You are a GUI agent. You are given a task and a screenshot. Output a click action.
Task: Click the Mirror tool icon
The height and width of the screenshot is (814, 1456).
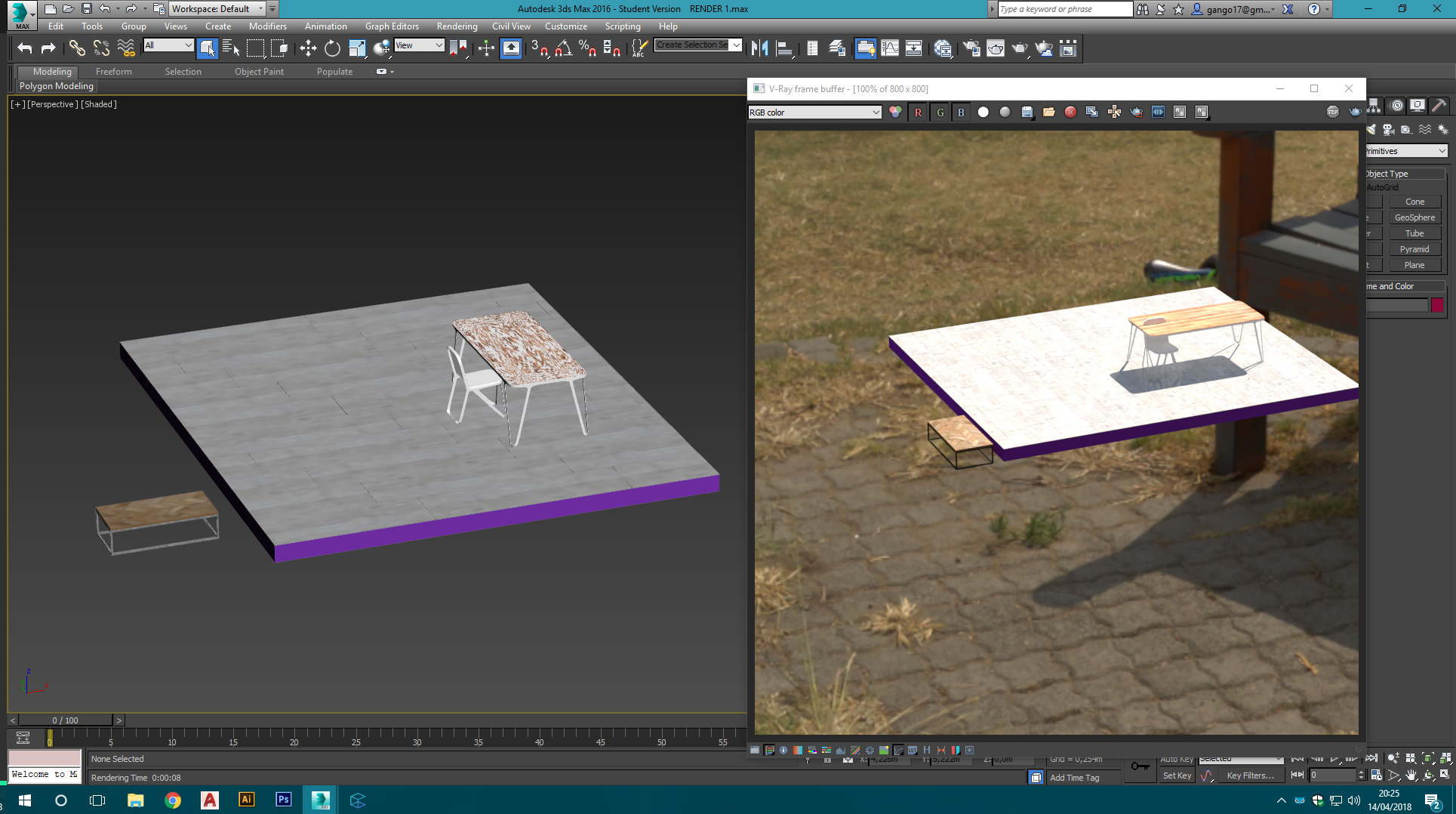(x=759, y=48)
